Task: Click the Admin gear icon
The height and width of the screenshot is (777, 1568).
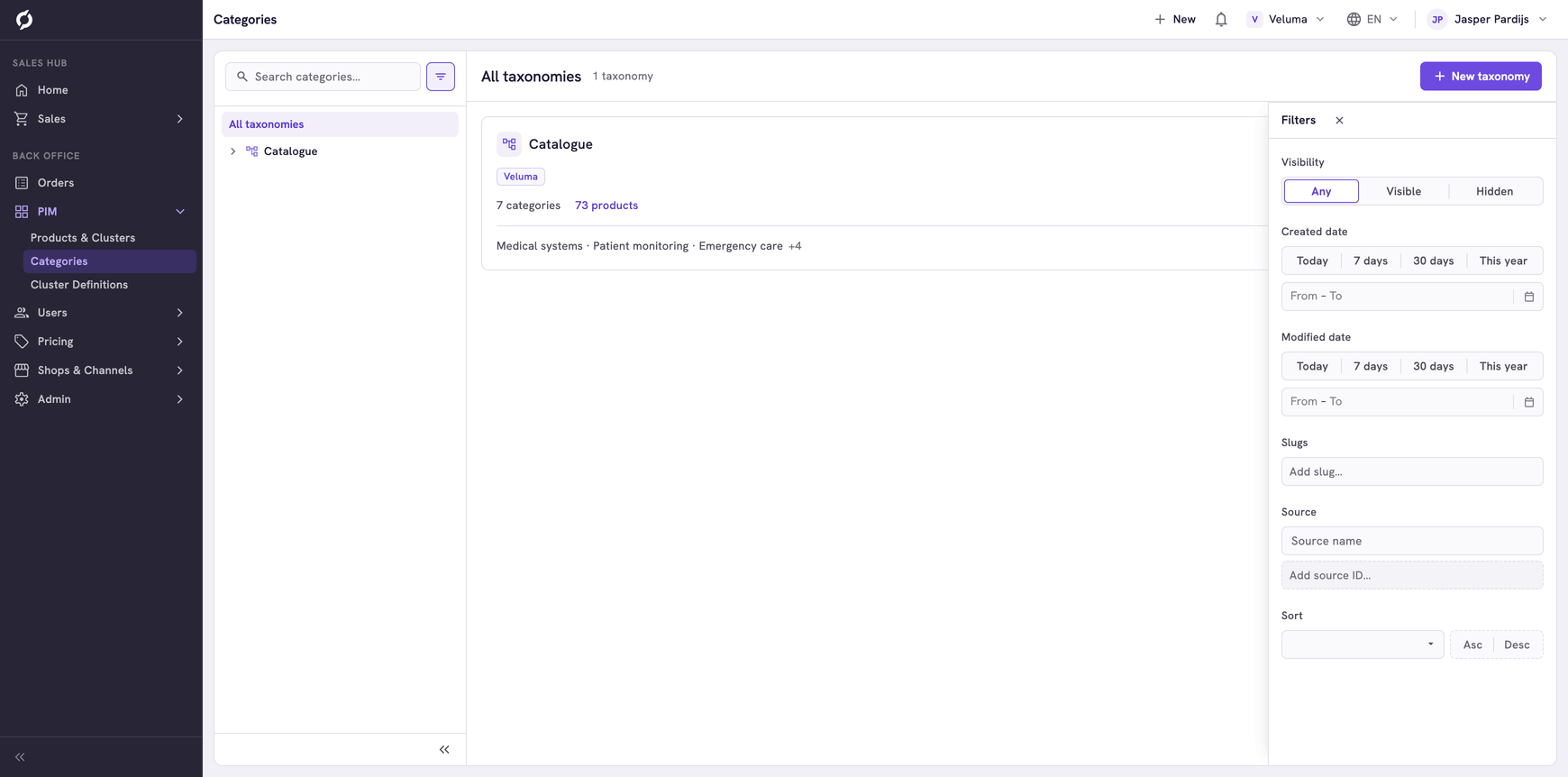Action: point(22,399)
